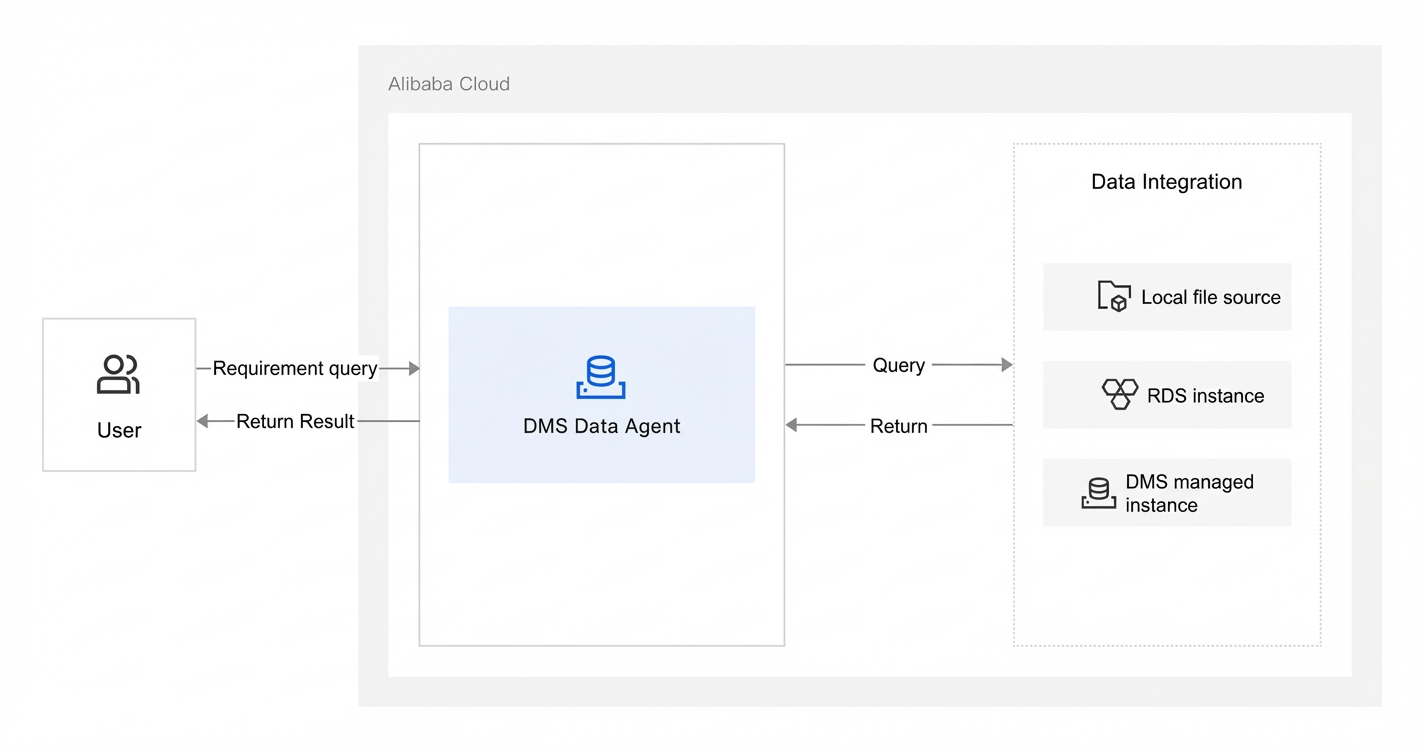Image resolution: width=1424 pixels, height=752 pixels.
Task: Select the "DMS Data Agent" label
Action: click(602, 426)
